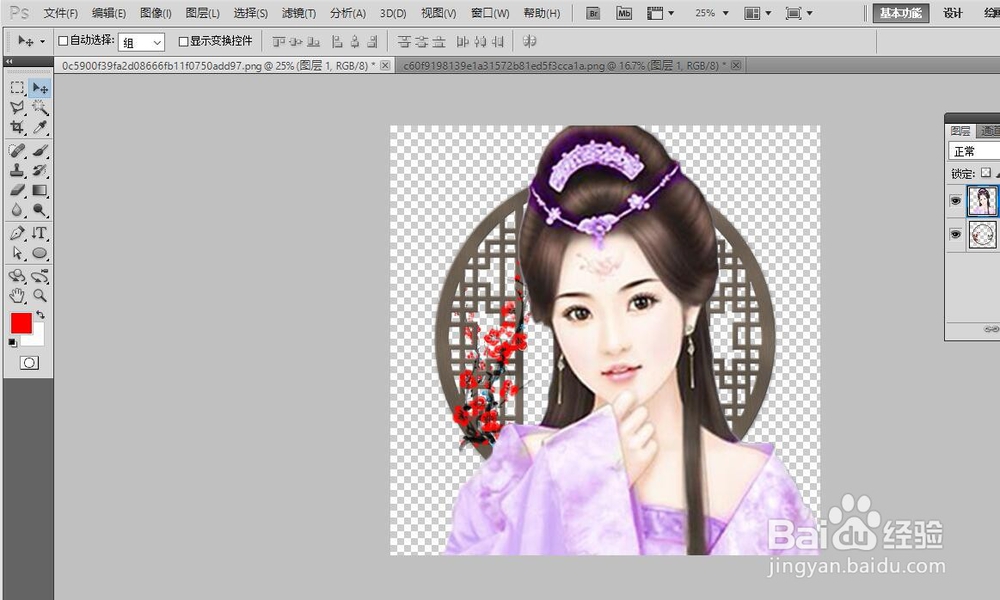Open the 窗口(W) menu

[490, 13]
